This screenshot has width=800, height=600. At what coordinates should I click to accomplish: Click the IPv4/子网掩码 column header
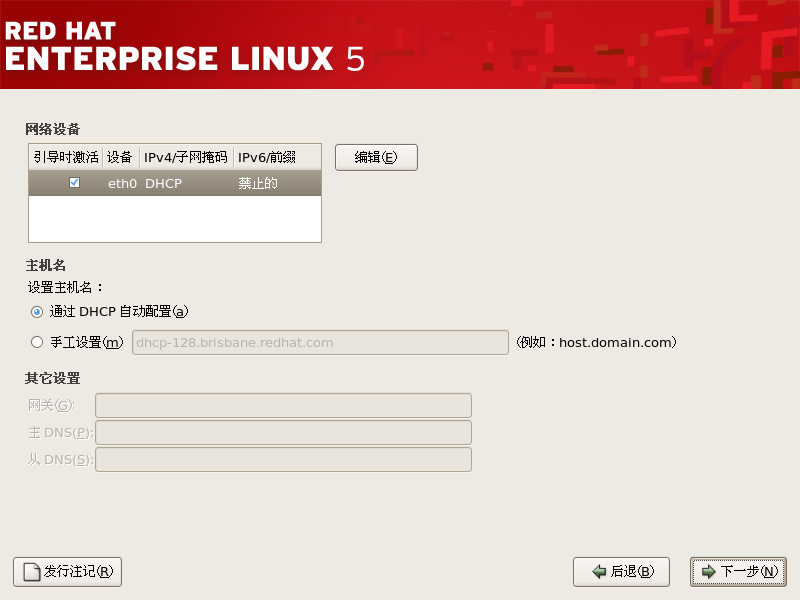tap(186, 157)
